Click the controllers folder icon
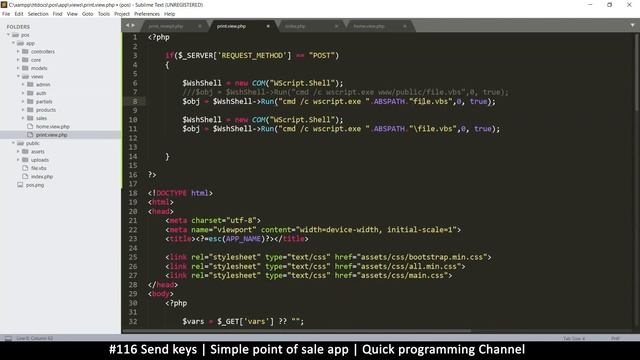 tap(25, 51)
